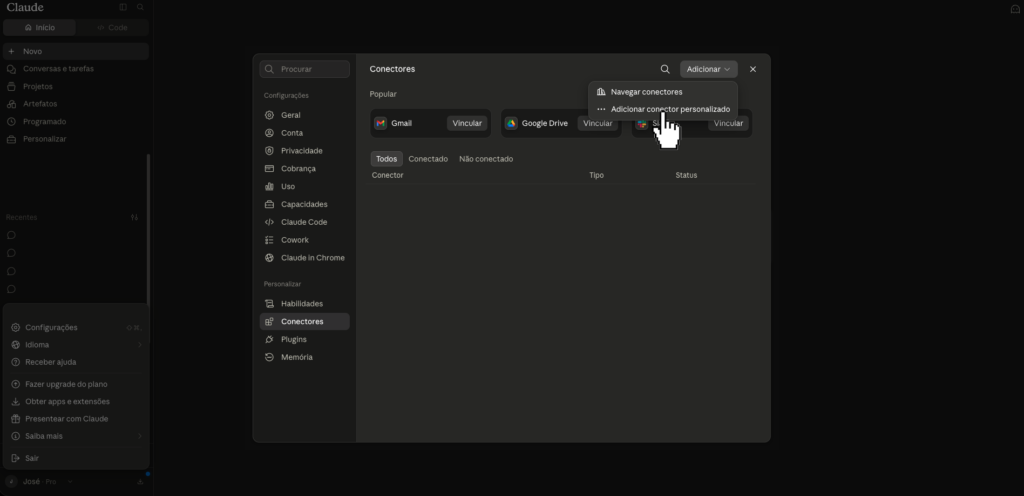The image size is (1024, 496).
Task: Open Cobrança settings section
Action: (305, 168)
